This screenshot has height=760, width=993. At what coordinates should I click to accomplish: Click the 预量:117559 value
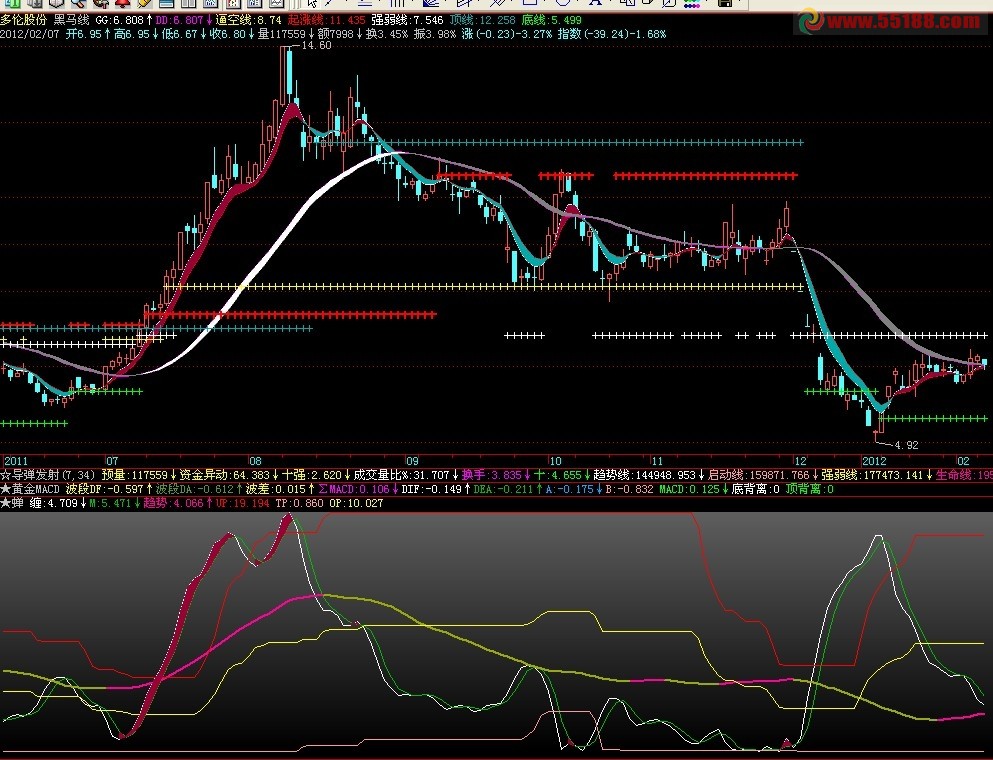click(x=134, y=475)
